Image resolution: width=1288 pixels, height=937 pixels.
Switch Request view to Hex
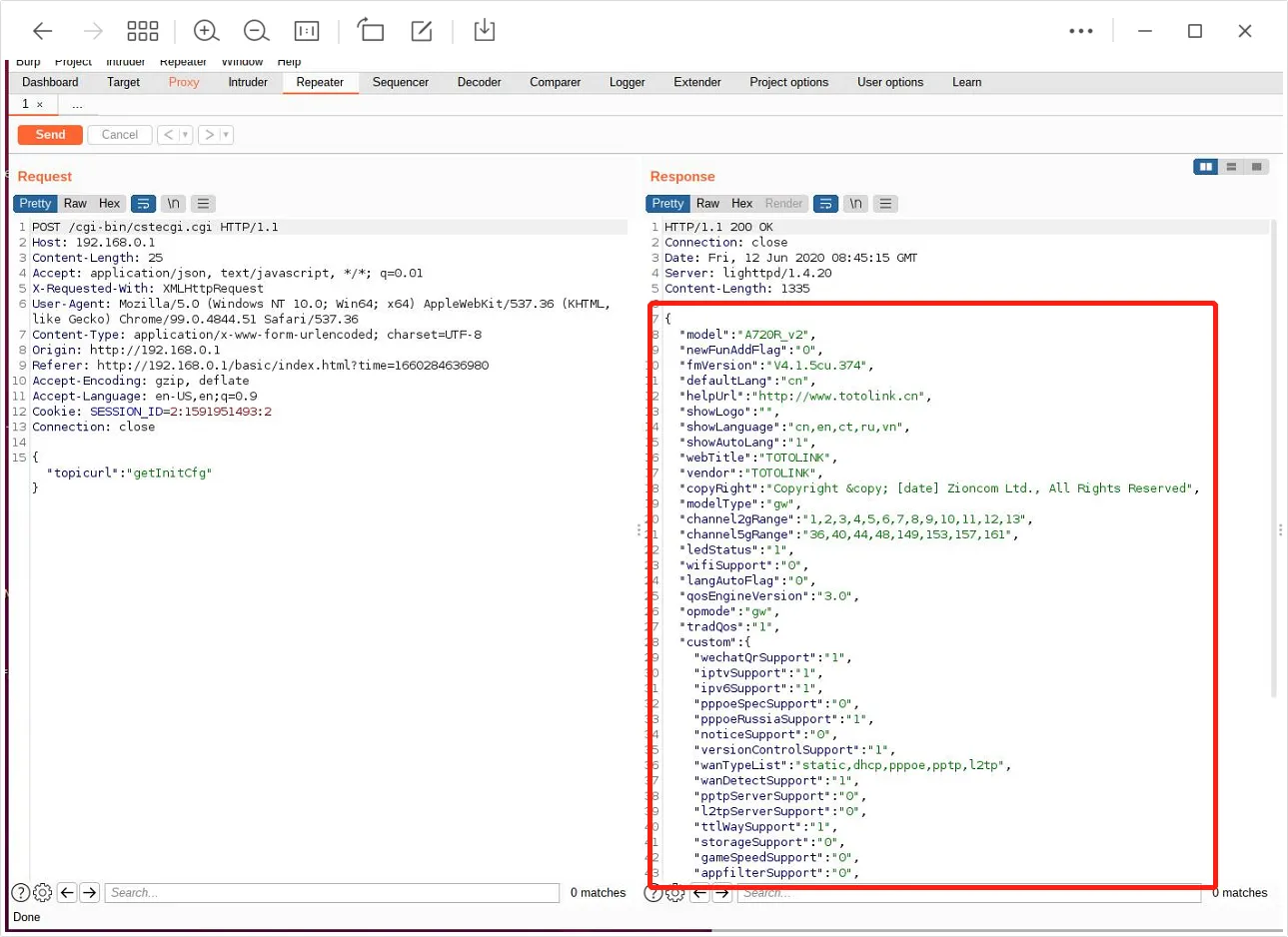(x=109, y=204)
